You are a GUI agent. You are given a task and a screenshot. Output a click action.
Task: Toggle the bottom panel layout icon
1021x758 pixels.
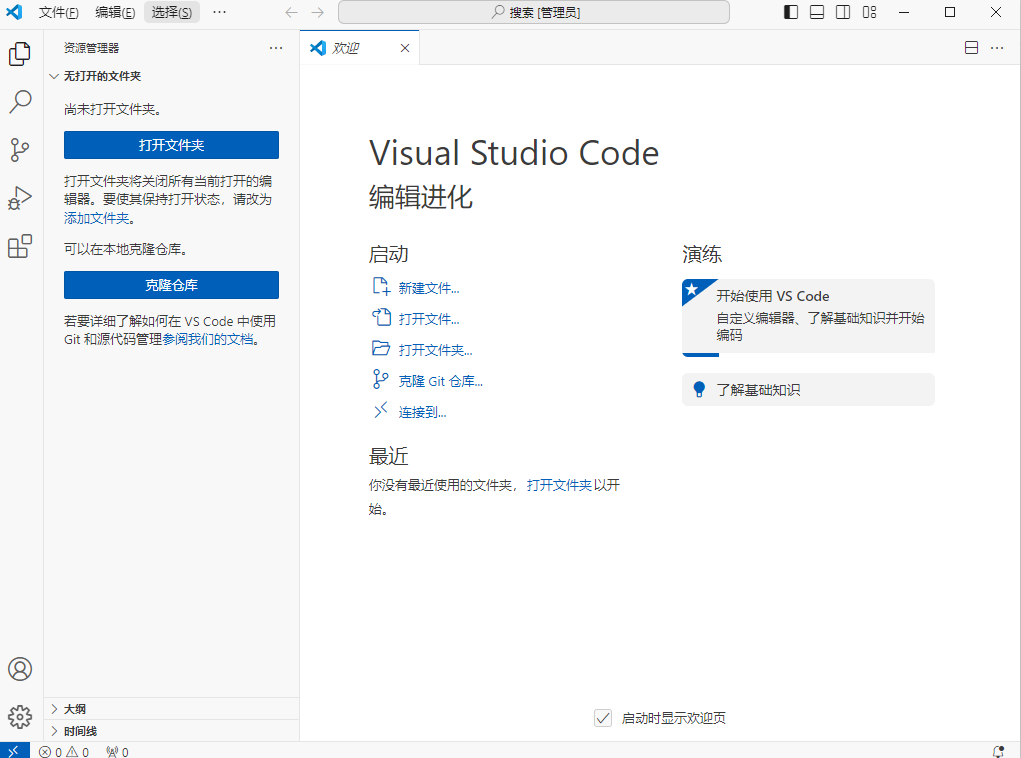[817, 12]
